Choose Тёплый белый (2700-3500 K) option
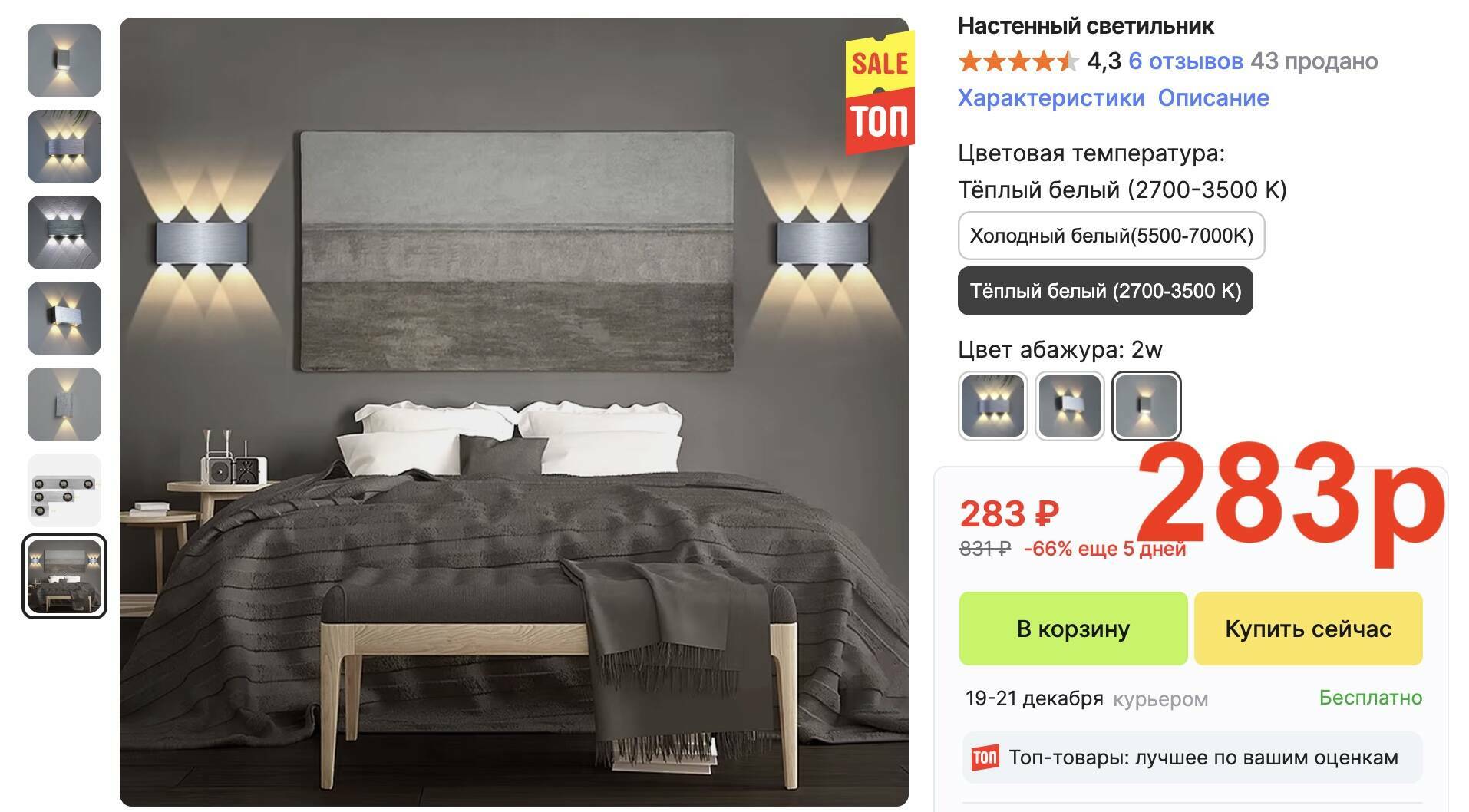The height and width of the screenshot is (812, 1469). [1105, 291]
